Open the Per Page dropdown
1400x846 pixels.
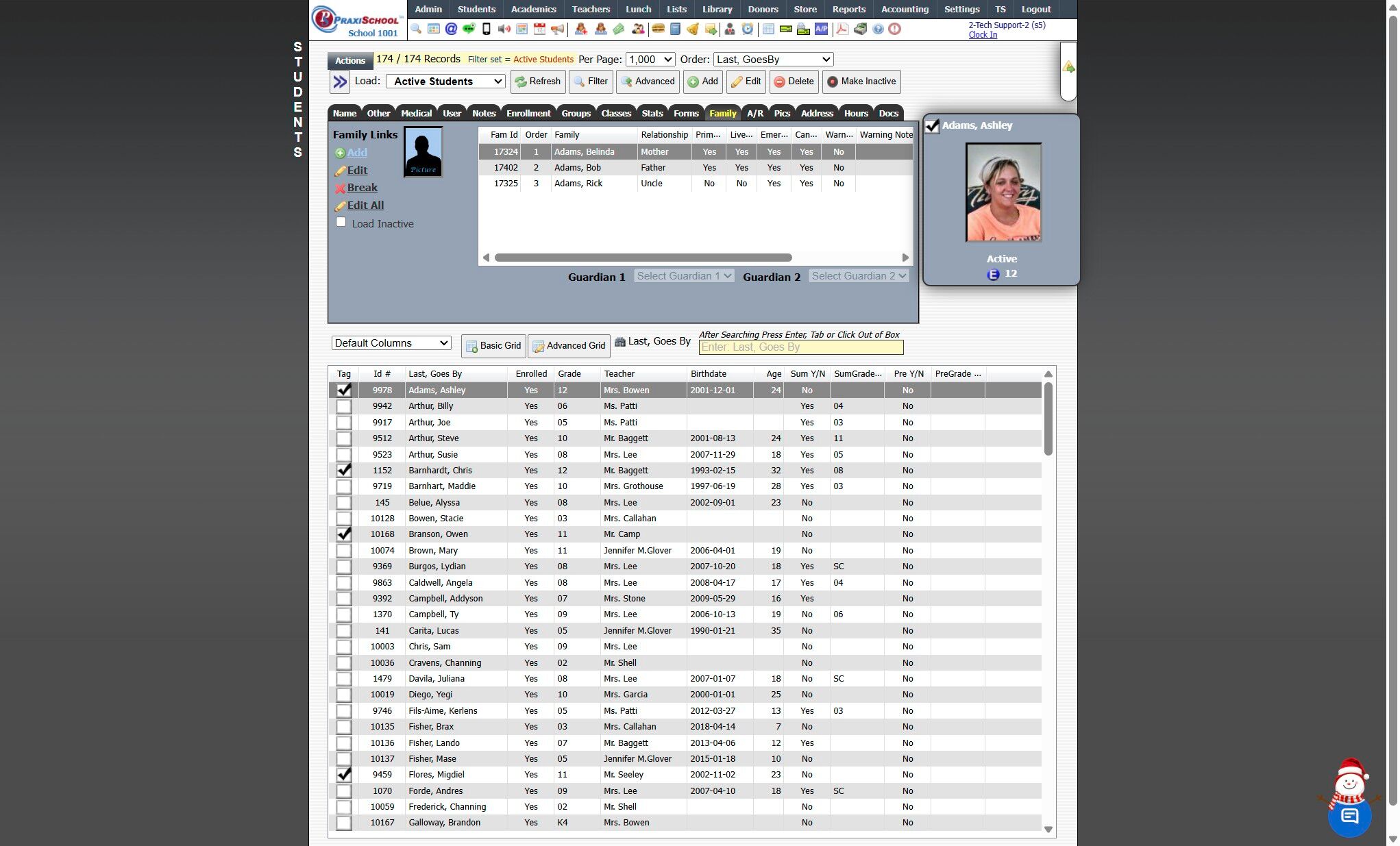pyautogui.click(x=650, y=60)
